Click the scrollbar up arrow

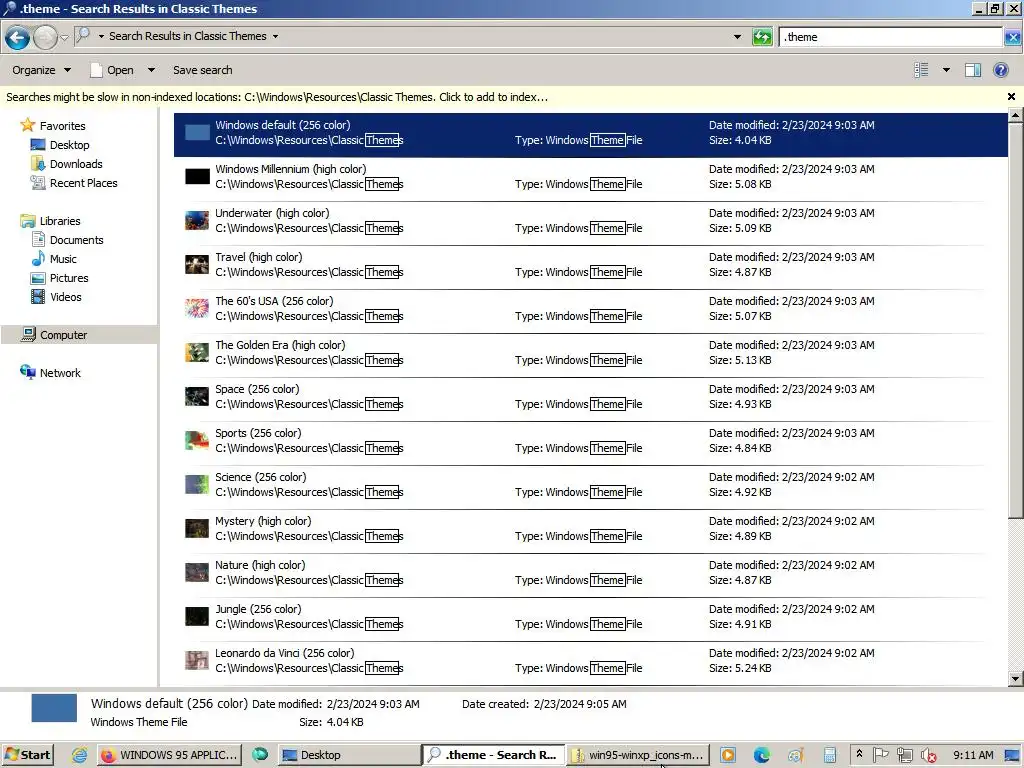[1016, 116]
